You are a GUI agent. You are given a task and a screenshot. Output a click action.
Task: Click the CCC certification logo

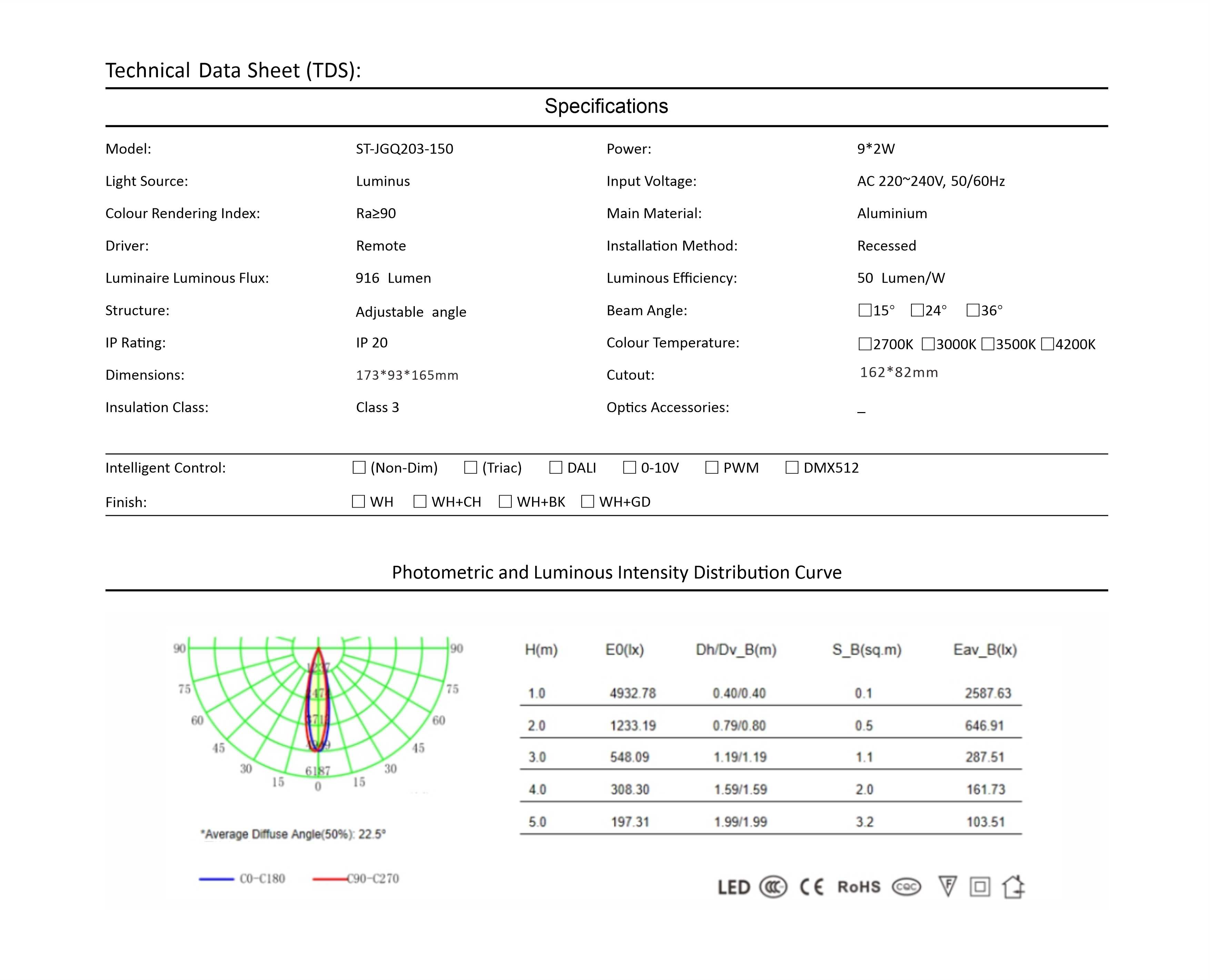pos(773,888)
